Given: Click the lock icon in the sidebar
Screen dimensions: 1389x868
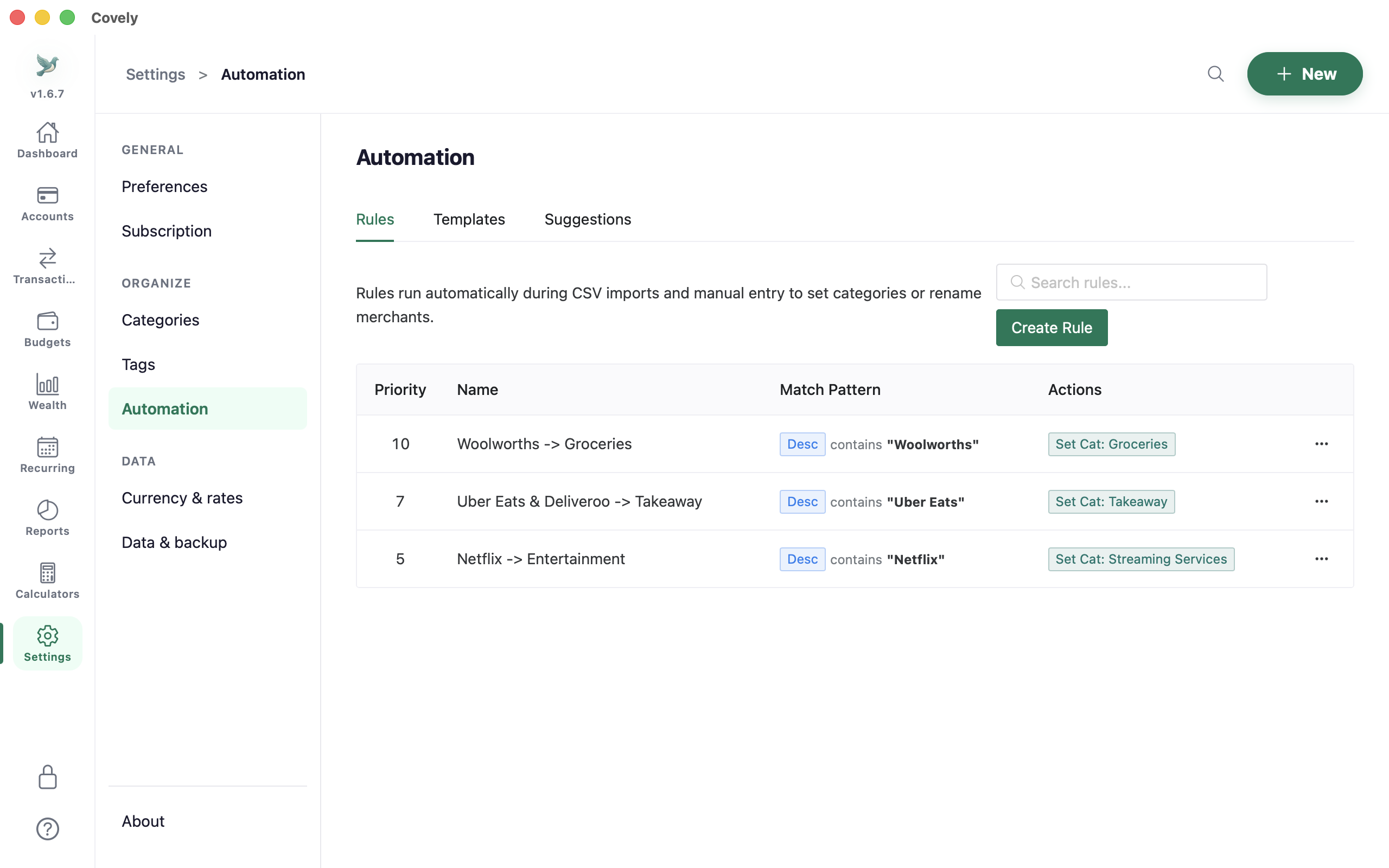Looking at the screenshot, I should coord(47,777).
